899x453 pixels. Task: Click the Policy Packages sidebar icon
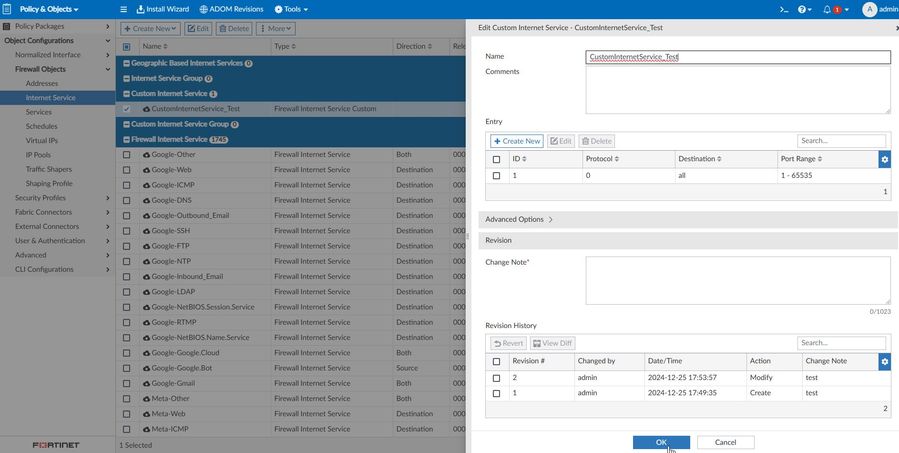tap(7, 26)
